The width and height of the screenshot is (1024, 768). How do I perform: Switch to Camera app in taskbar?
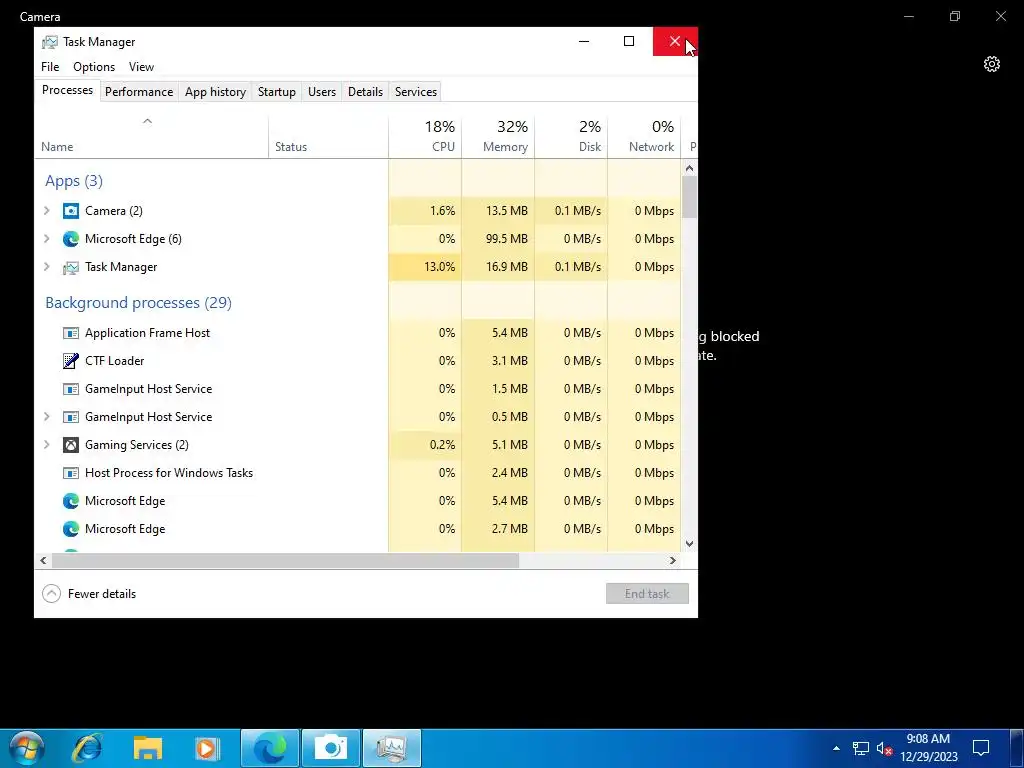(x=331, y=748)
